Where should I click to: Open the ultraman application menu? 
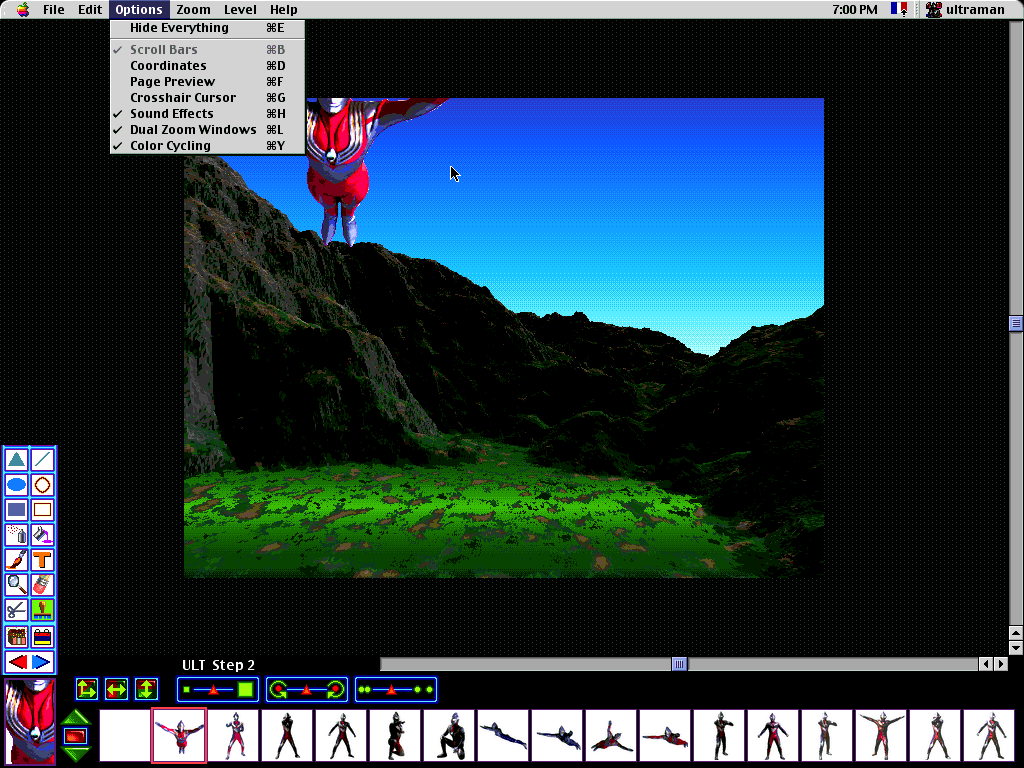[x=965, y=9]
